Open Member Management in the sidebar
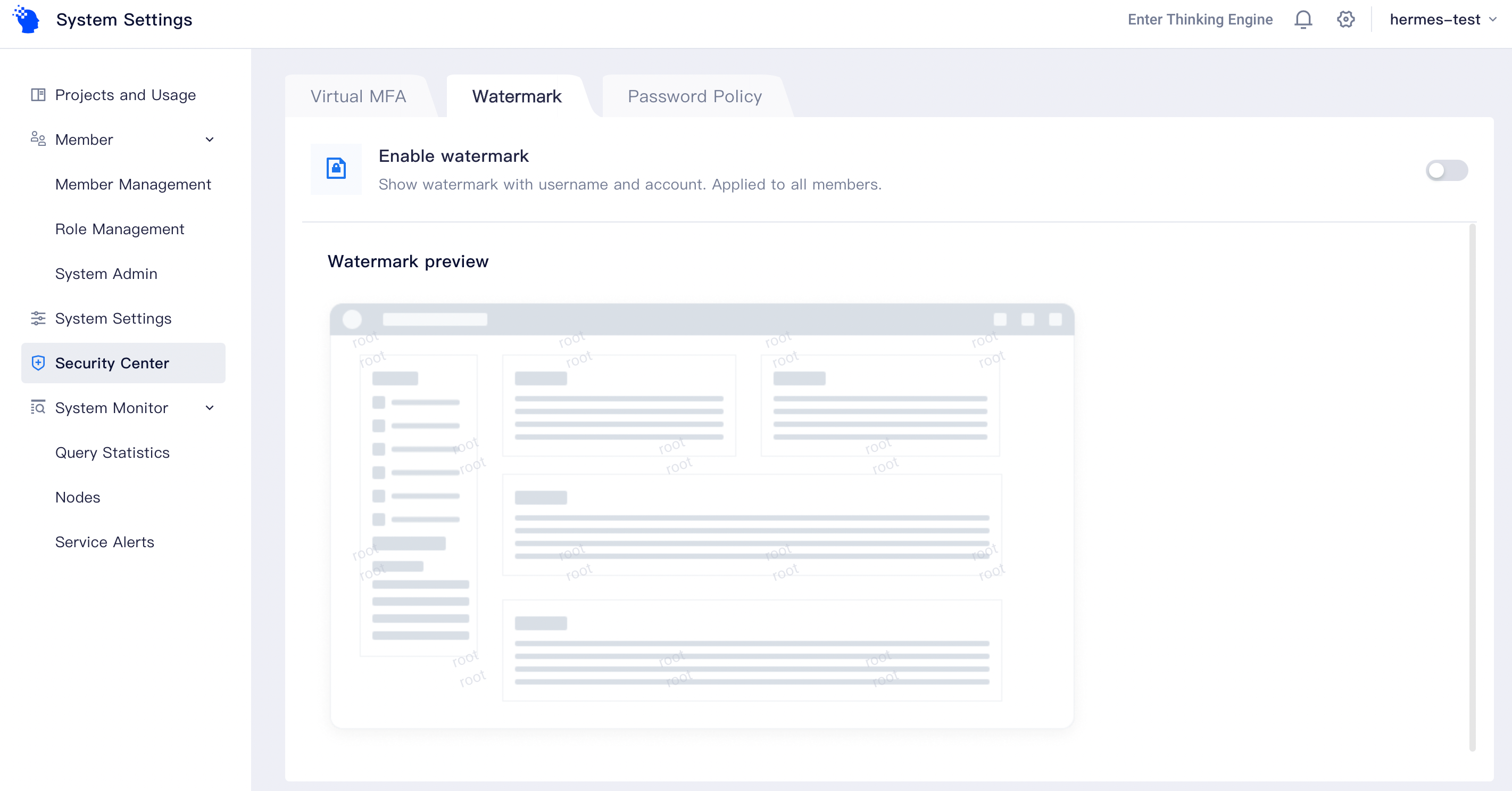 tap(133, 184)
